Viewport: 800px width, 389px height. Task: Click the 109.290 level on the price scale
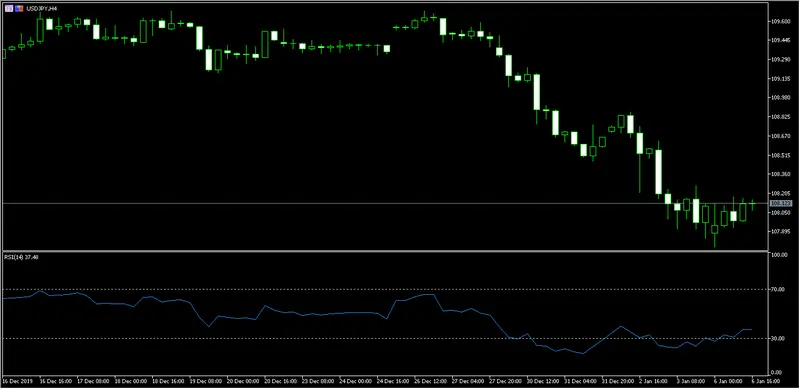click(x=780, y=60)
